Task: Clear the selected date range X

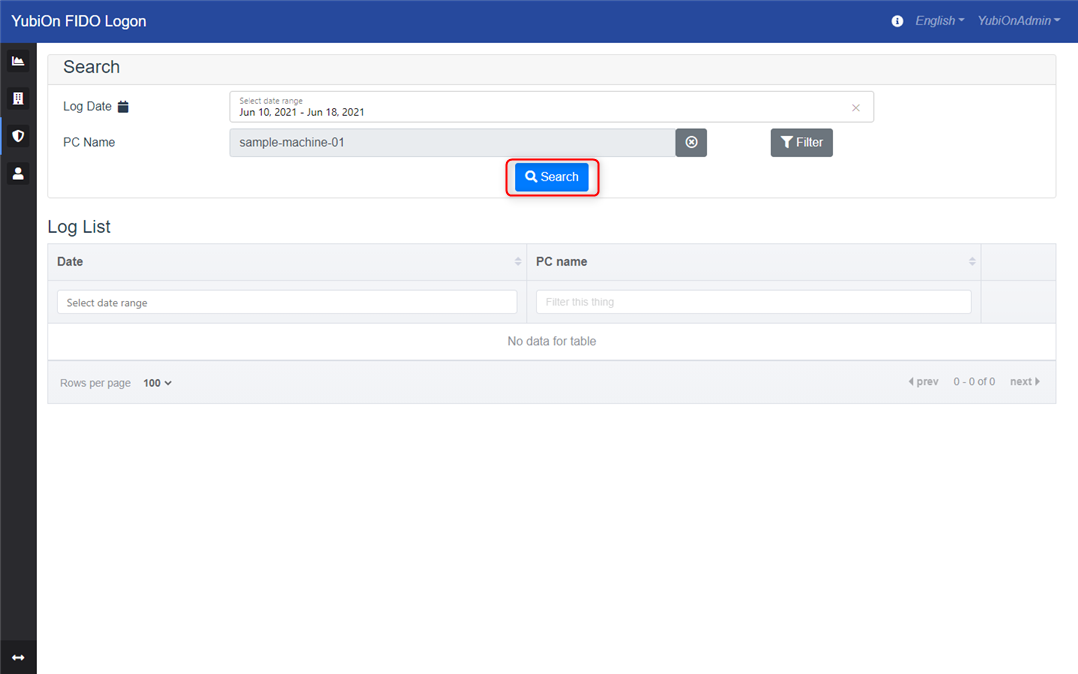Action: 856,108
